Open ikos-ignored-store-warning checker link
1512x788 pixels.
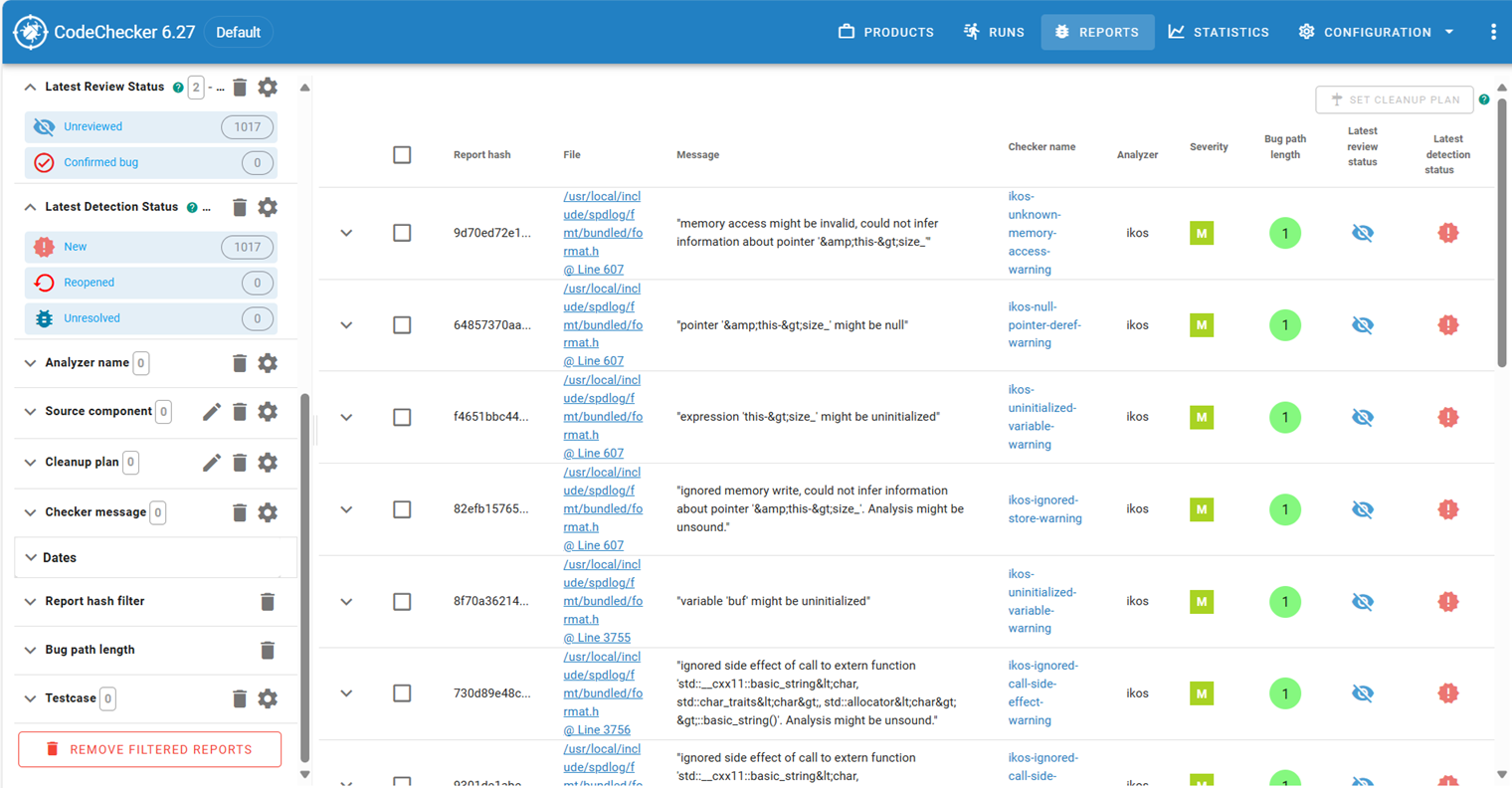(1044, 509)
